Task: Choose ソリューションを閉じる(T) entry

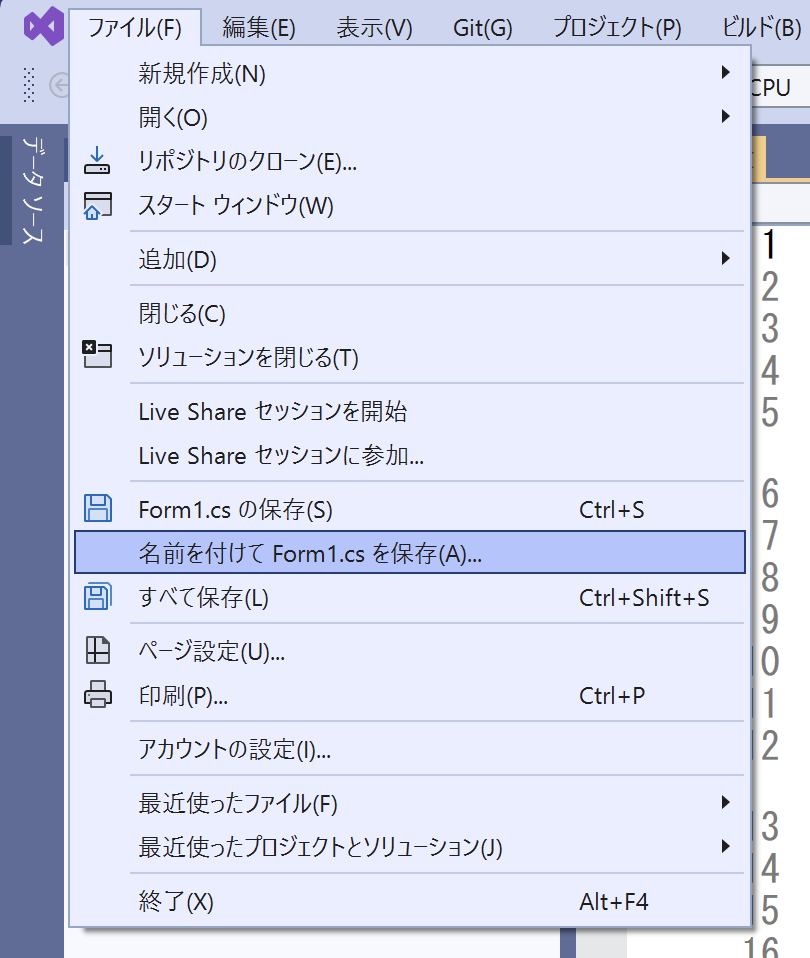Action: pyautogui.click(x=410, y=357)
